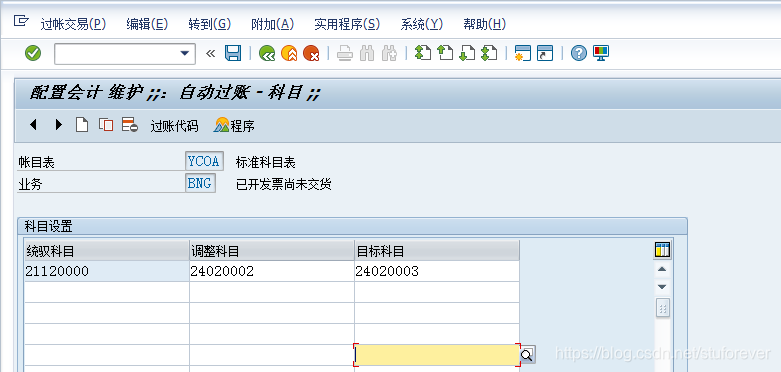Select cell 24020003
The image size is (781, 372).
(437, 271)
